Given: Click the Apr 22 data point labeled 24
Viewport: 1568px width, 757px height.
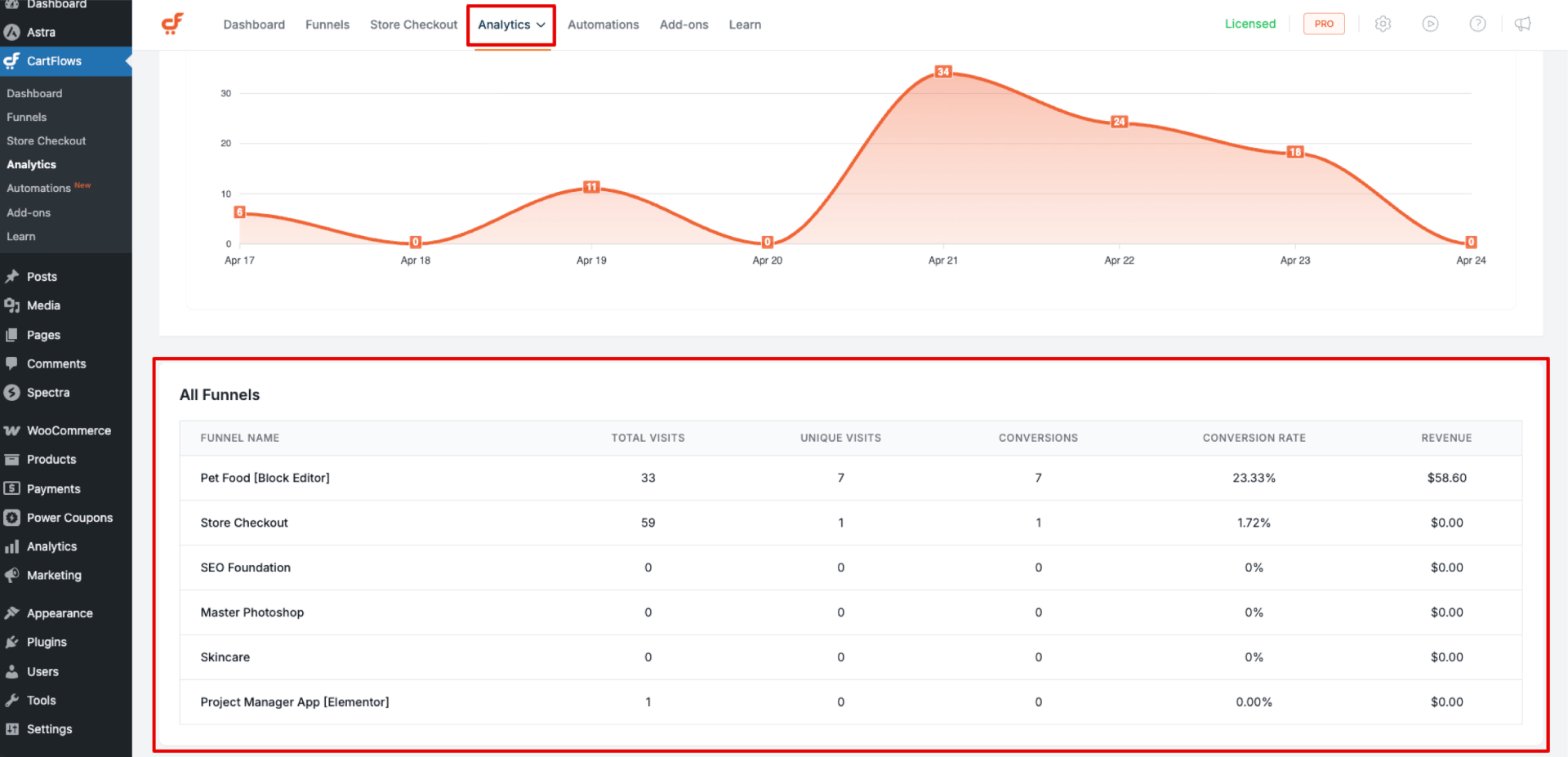Looking at the screenshot, I should 1119,122.
